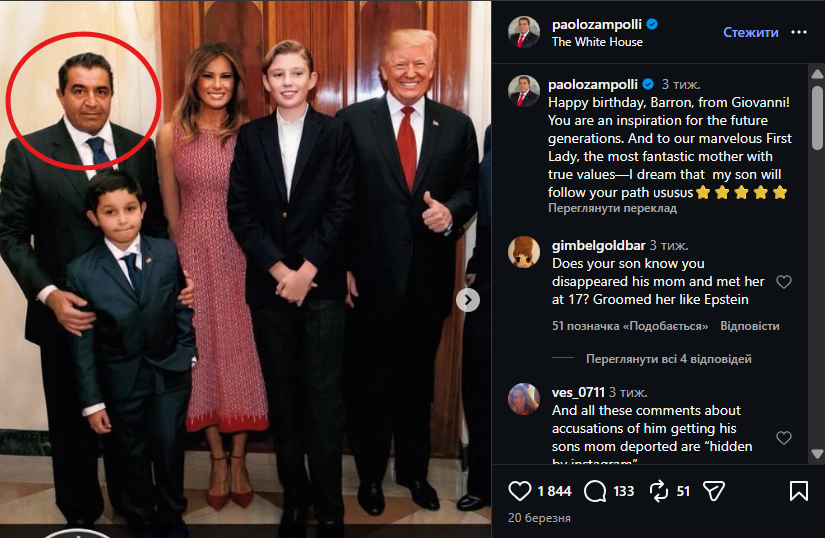Open ves_0711's profile avatar

[523, 399]
